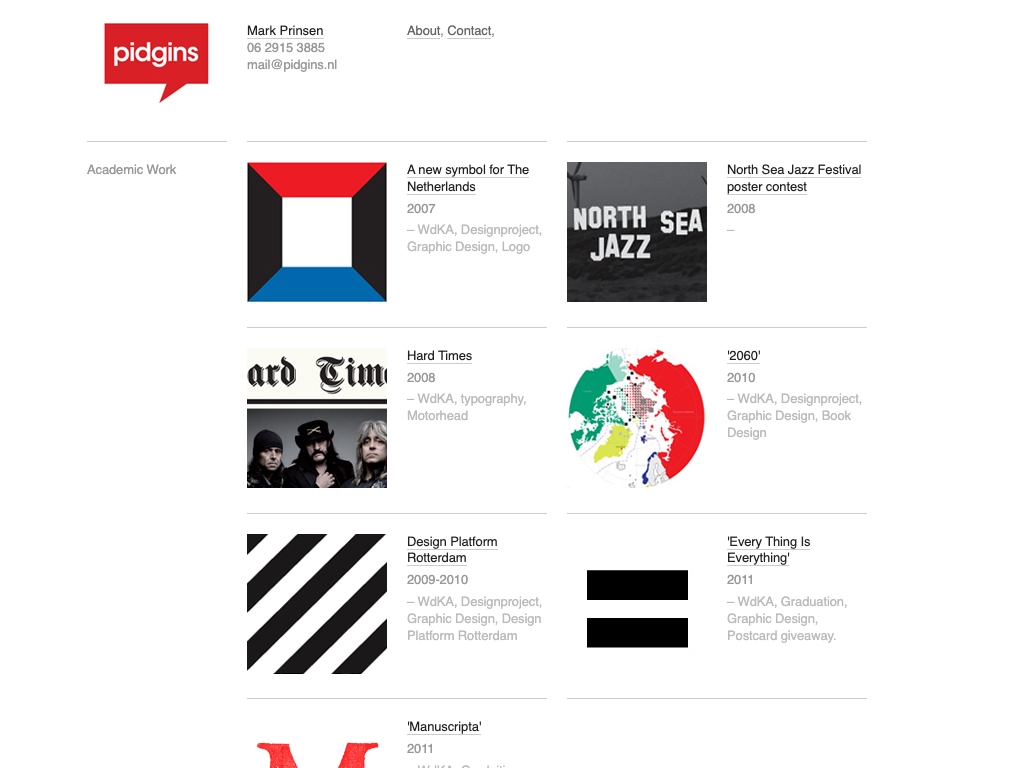Screen dimensions: 1024x768
Task: Open the Contact page link
Action: coord(469,31)
